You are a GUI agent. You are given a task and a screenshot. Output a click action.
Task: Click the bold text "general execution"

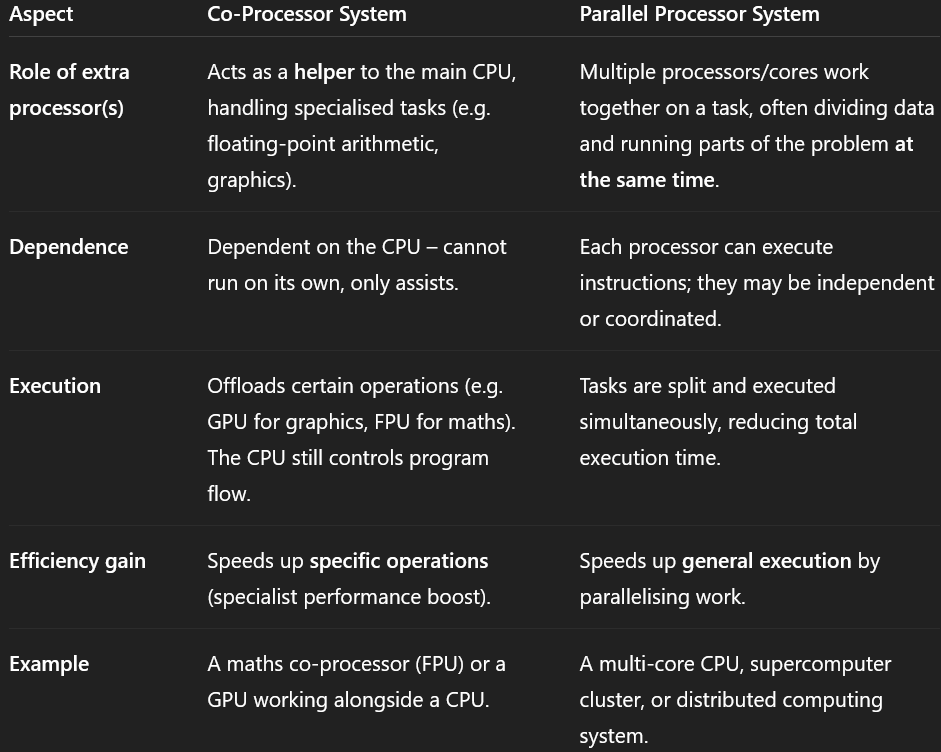(x=766, y=561)
